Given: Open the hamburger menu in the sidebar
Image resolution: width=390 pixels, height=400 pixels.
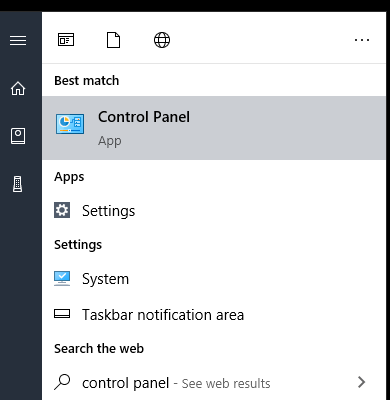Looking at the screenshot, I should 18,40.
